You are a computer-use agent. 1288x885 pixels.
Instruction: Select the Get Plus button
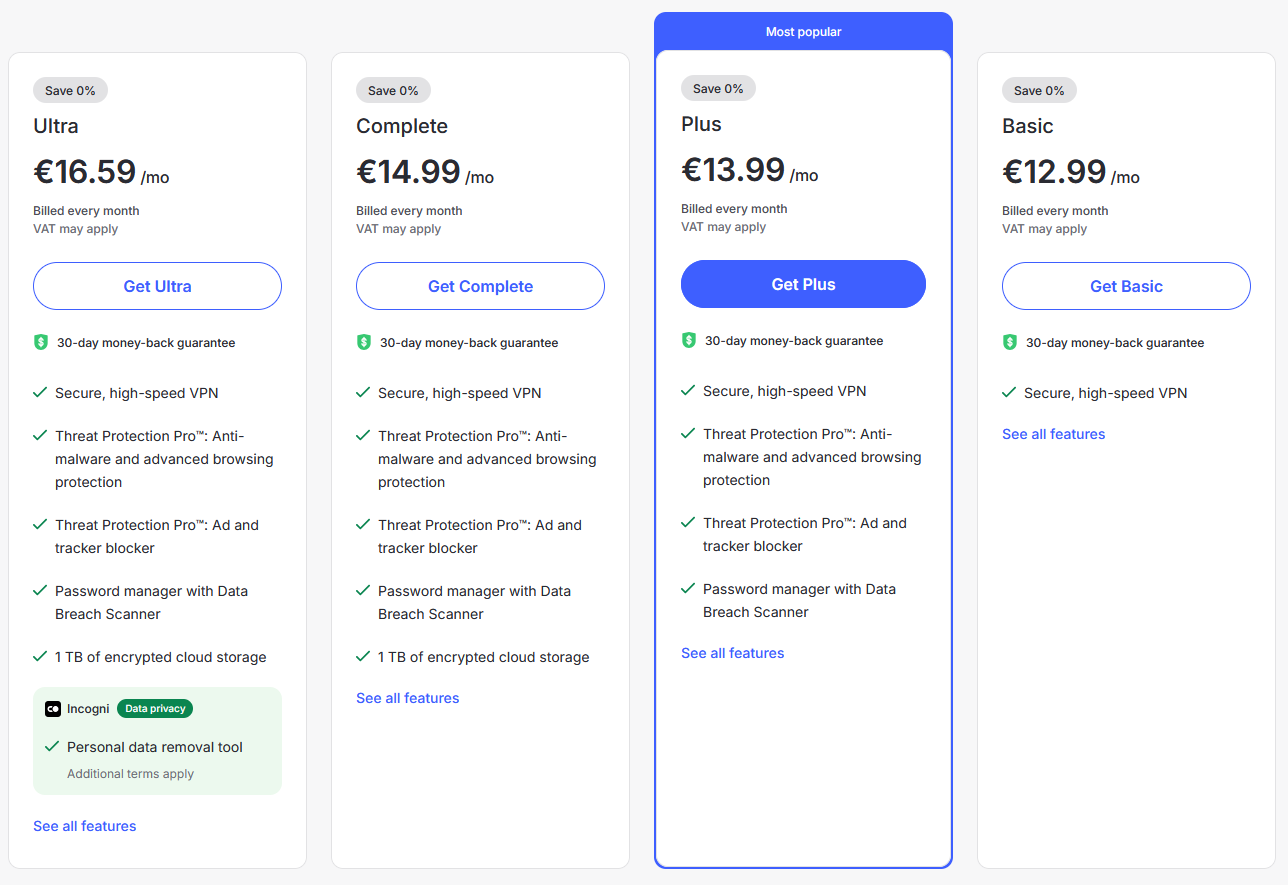pyautogui.click(x=803, y=284)
